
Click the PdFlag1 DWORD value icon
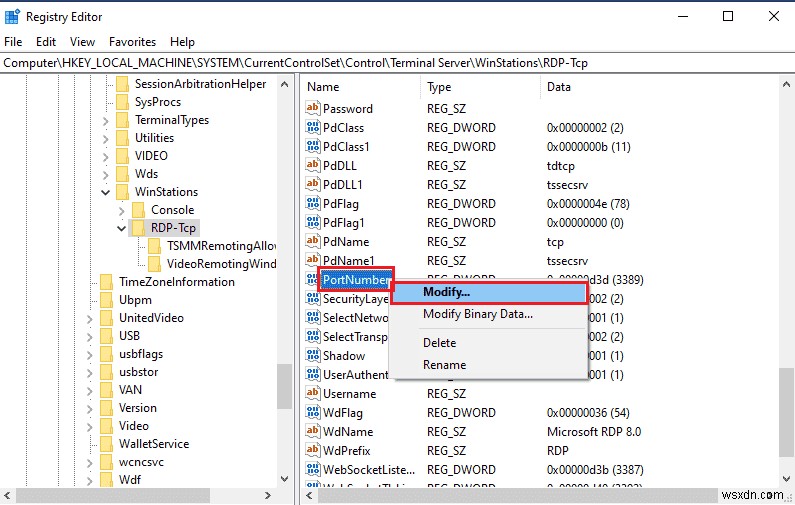(312, 222)
